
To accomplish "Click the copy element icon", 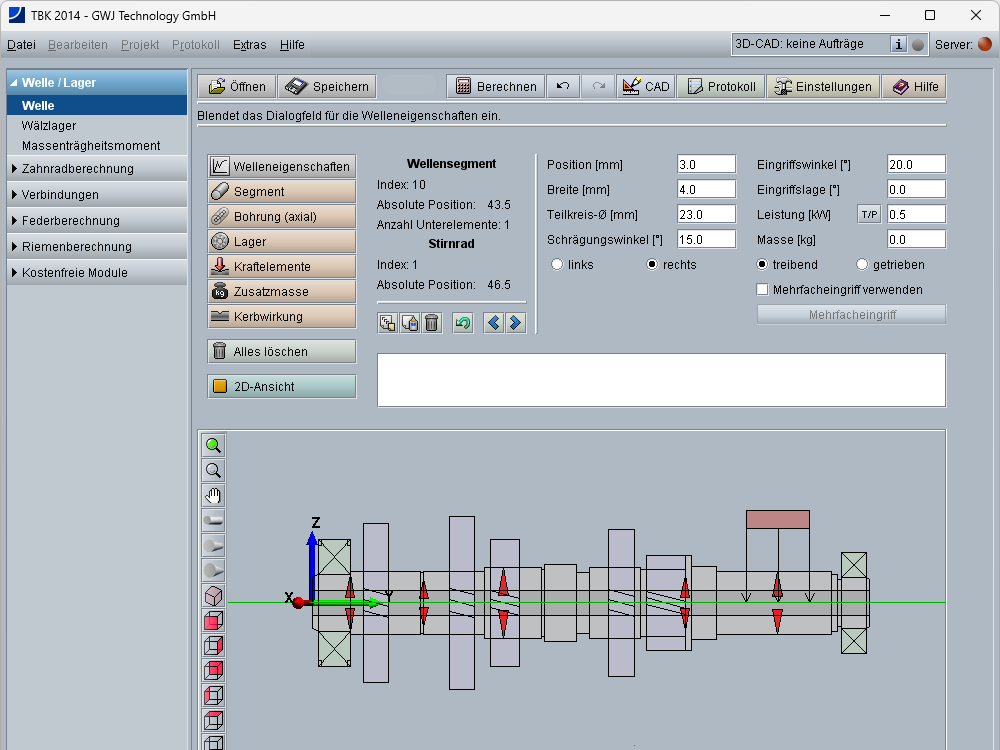I will click(388, 323).
